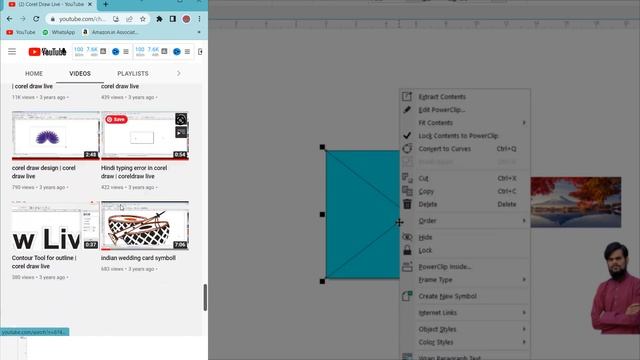
Task: Click the browser forward arrow
Action: tap(23, 19)
